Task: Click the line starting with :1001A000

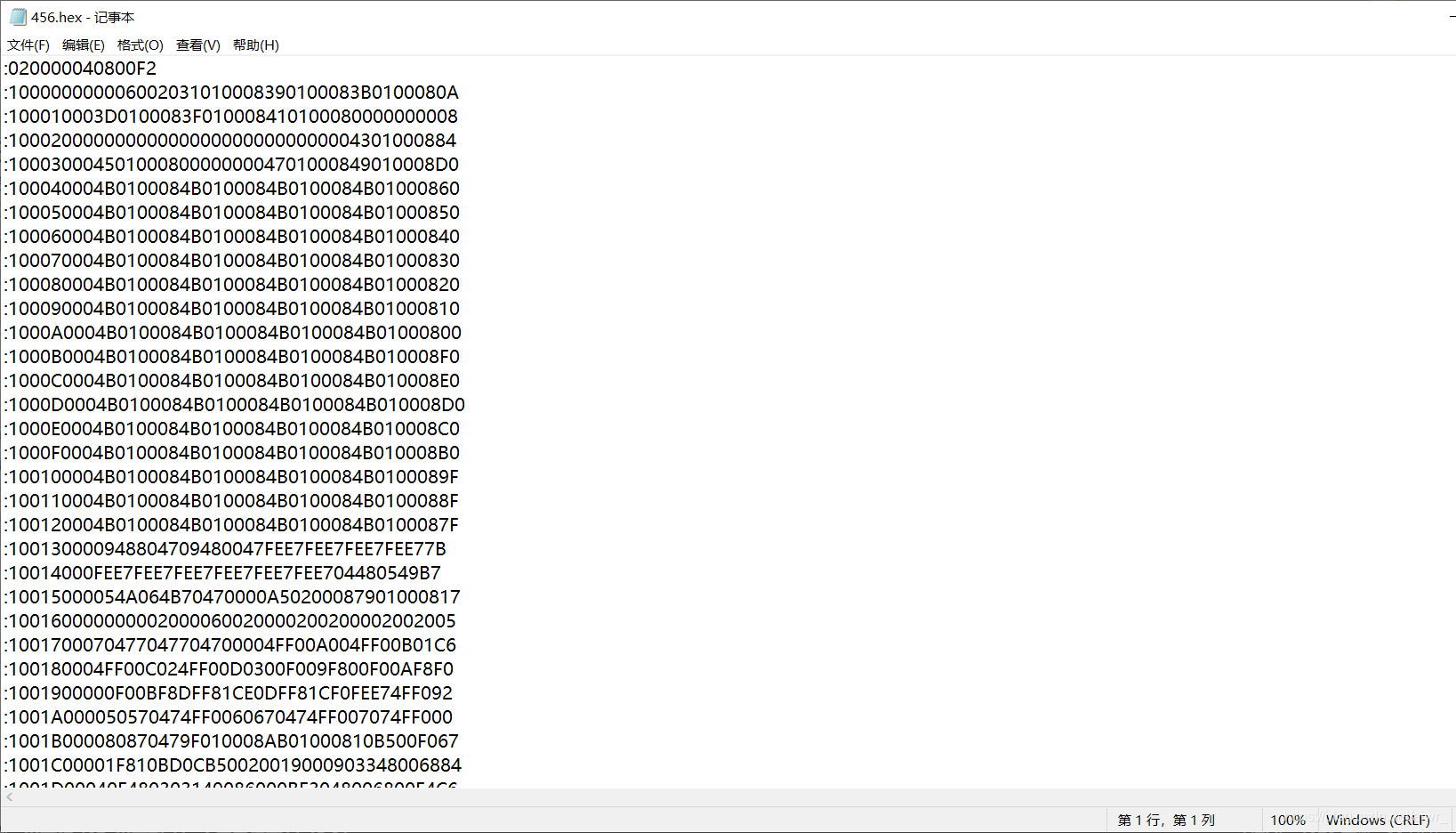Action: click(229, 717)
